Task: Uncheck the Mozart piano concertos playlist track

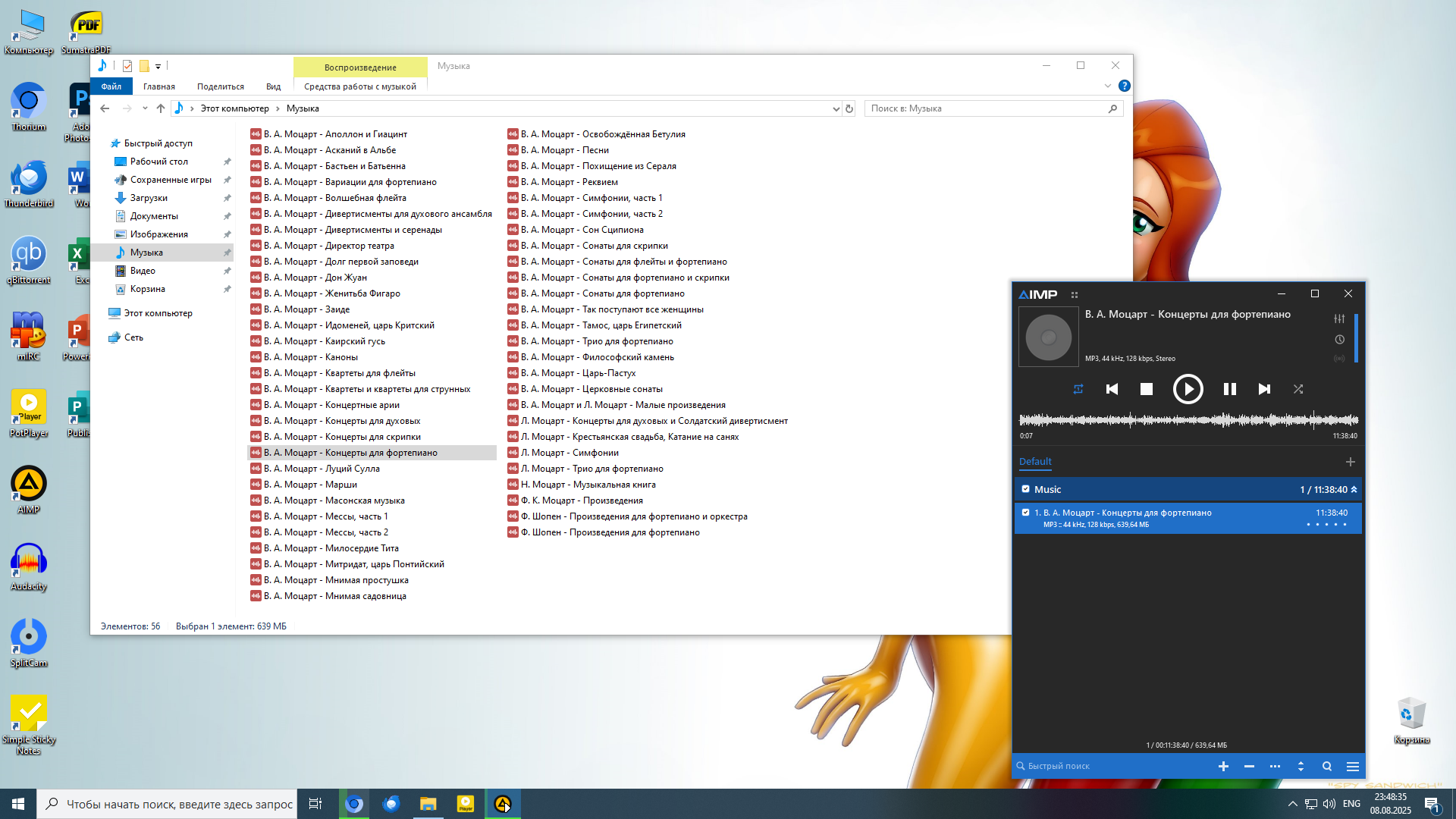Action: 1025,513
